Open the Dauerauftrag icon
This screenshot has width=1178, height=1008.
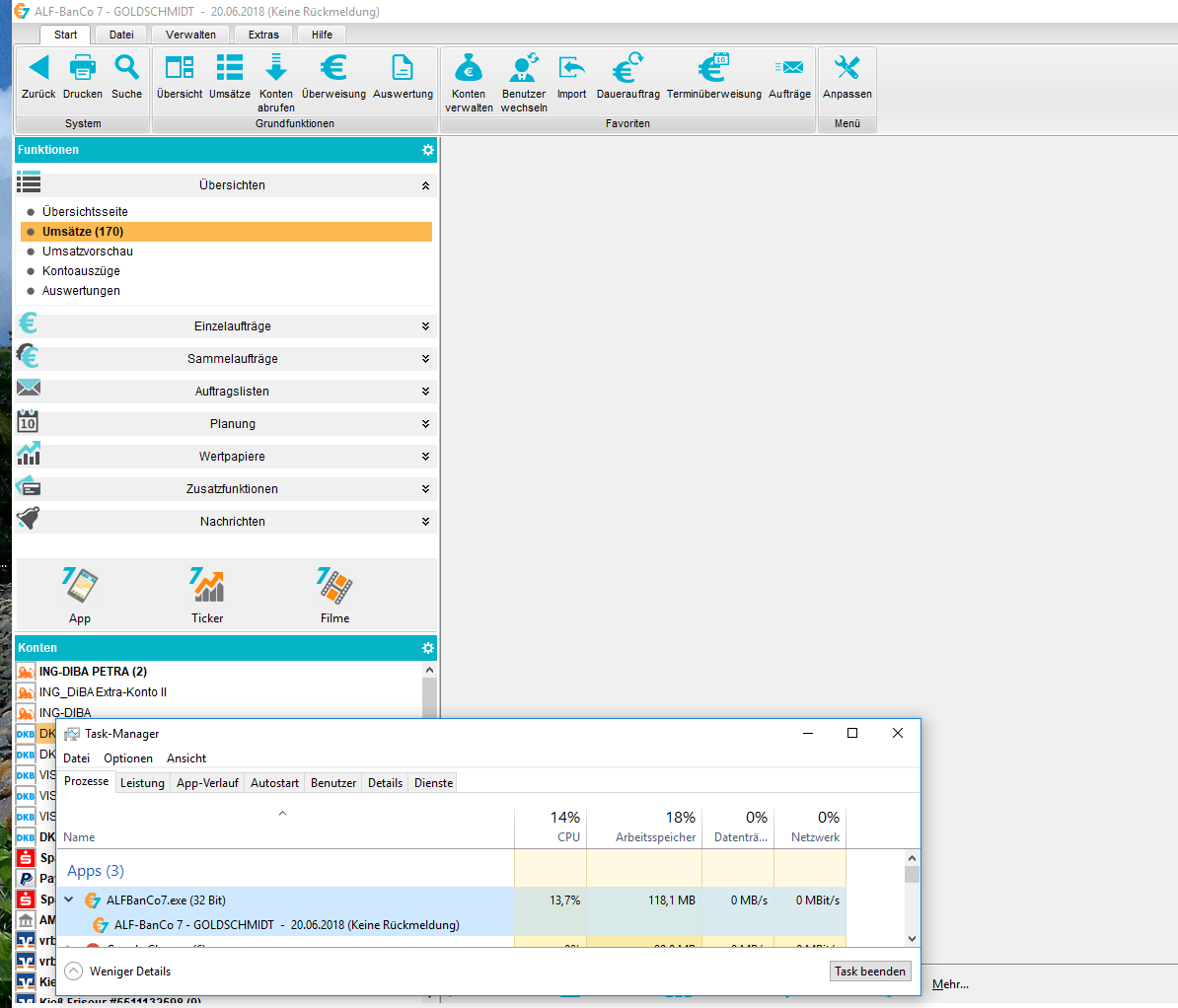(628, 68)
